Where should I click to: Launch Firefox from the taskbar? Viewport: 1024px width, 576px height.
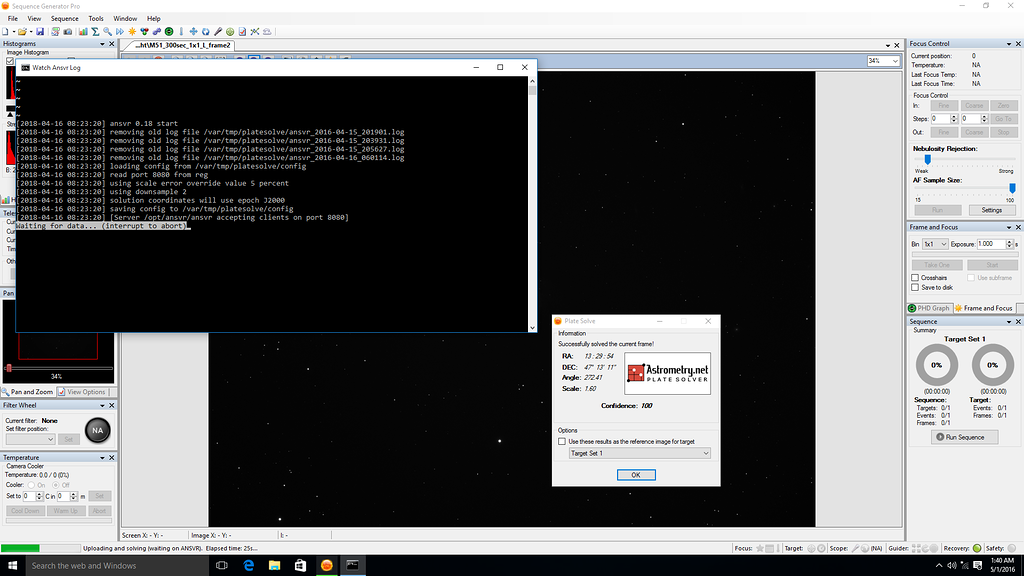click(326, 565)
